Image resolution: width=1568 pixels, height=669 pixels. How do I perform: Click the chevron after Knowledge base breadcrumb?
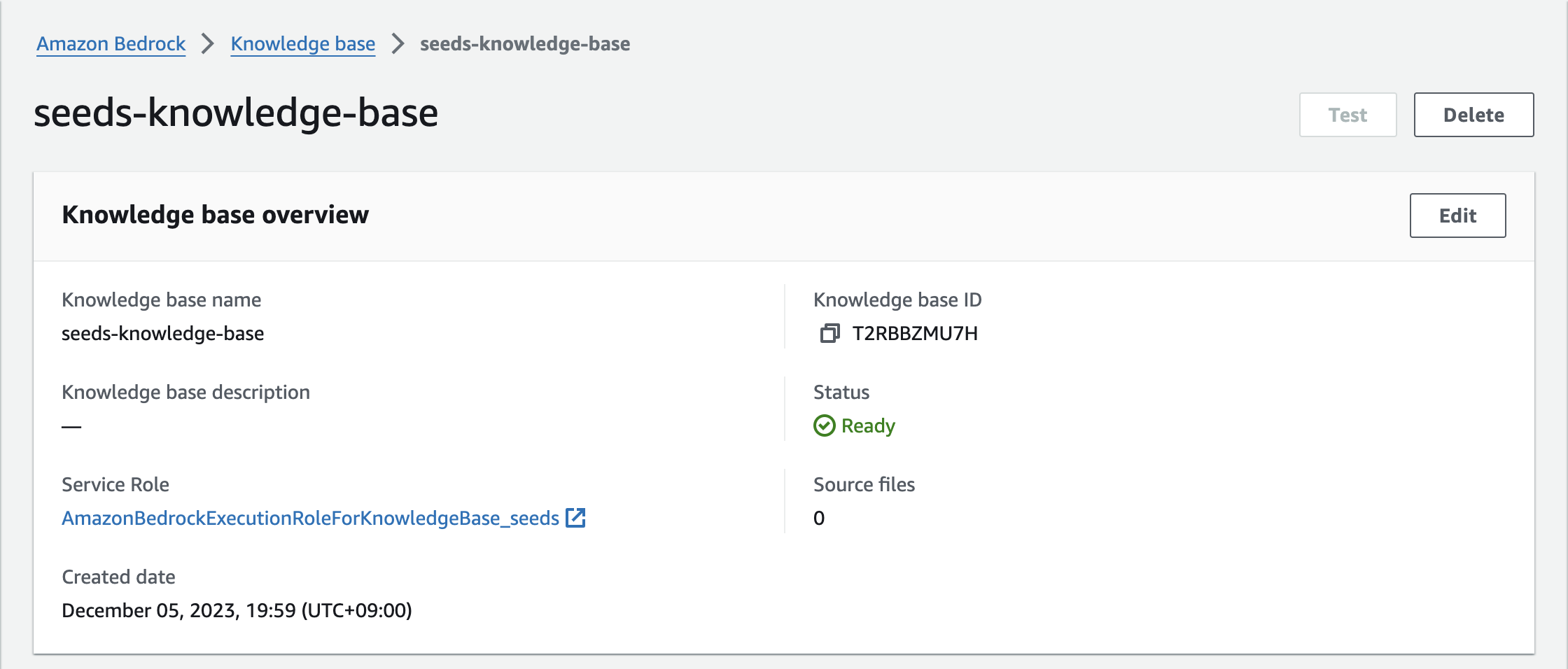(x=398, y=43)
